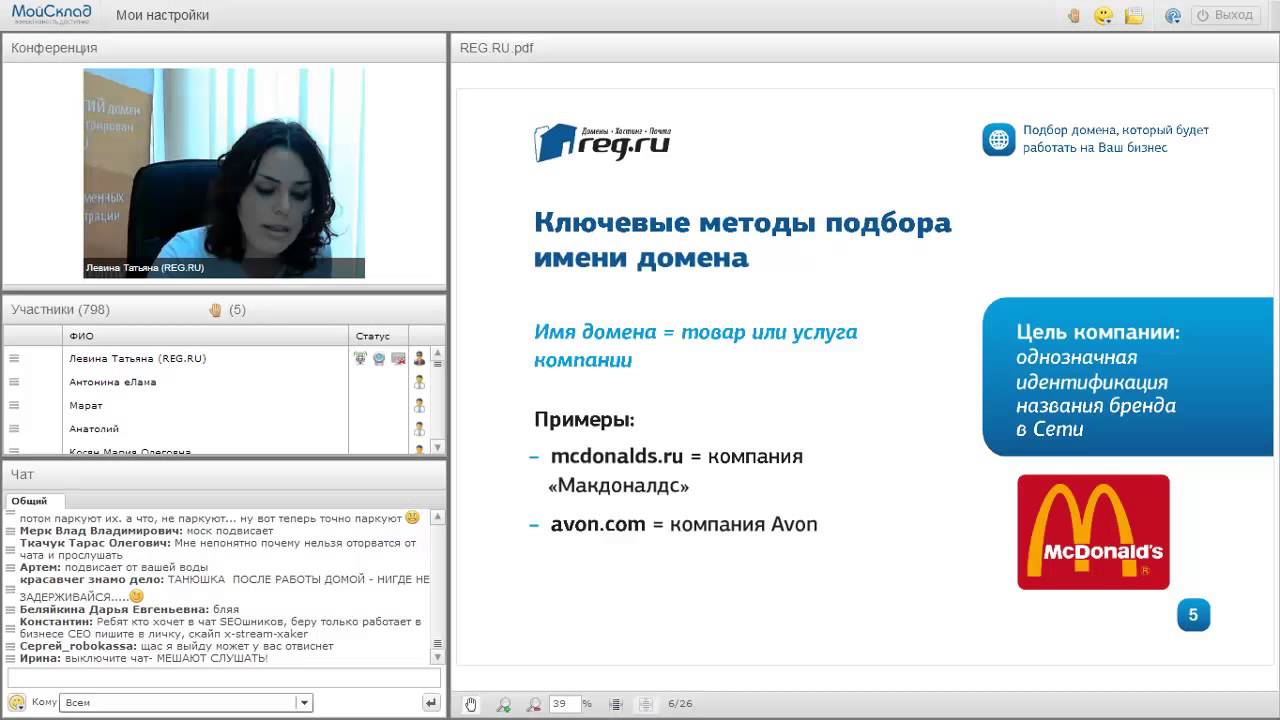Click the McDonald's logo on slide
This screenshot has width=1280, height=720.
click(x=1093, y=531)
